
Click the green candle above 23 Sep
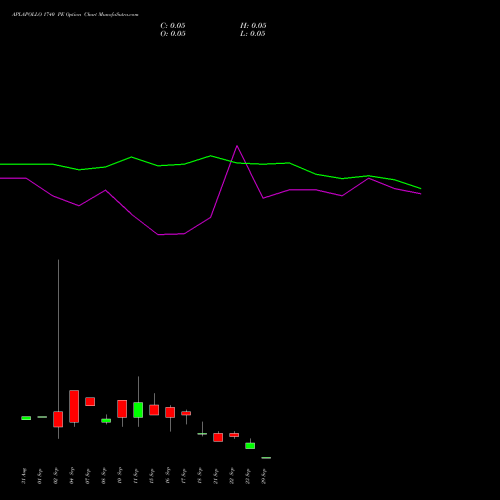coord(250,446)
